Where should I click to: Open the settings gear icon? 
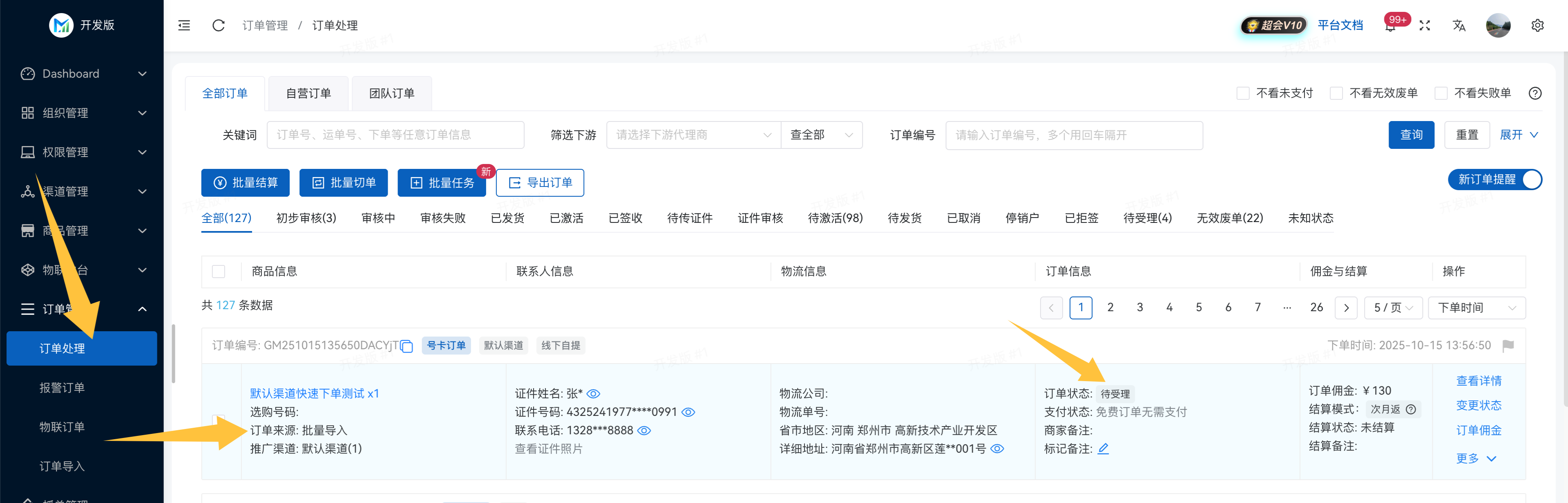pyautogui.click(x=1537, y=26)
